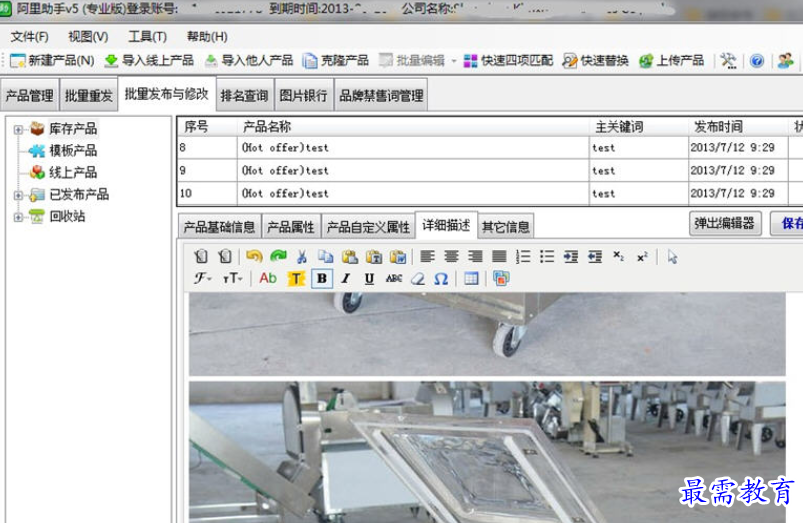This screenshot has height=523, width=803.
Task: Switch to 产品自定义属性 sub-tab
Action: click(368, 227)
